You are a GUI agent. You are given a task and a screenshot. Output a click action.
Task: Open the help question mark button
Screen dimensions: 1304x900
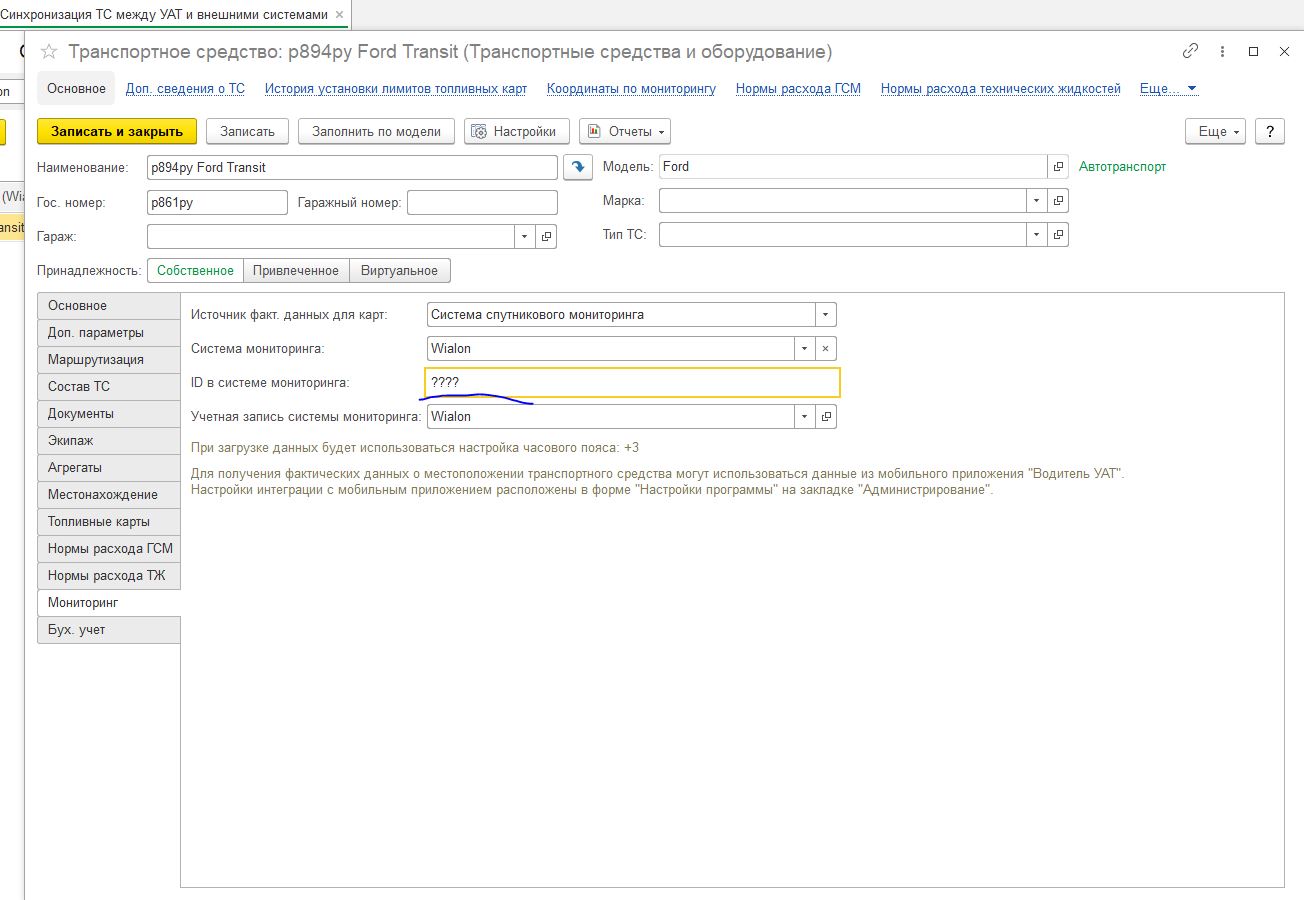click(1269, 131)
